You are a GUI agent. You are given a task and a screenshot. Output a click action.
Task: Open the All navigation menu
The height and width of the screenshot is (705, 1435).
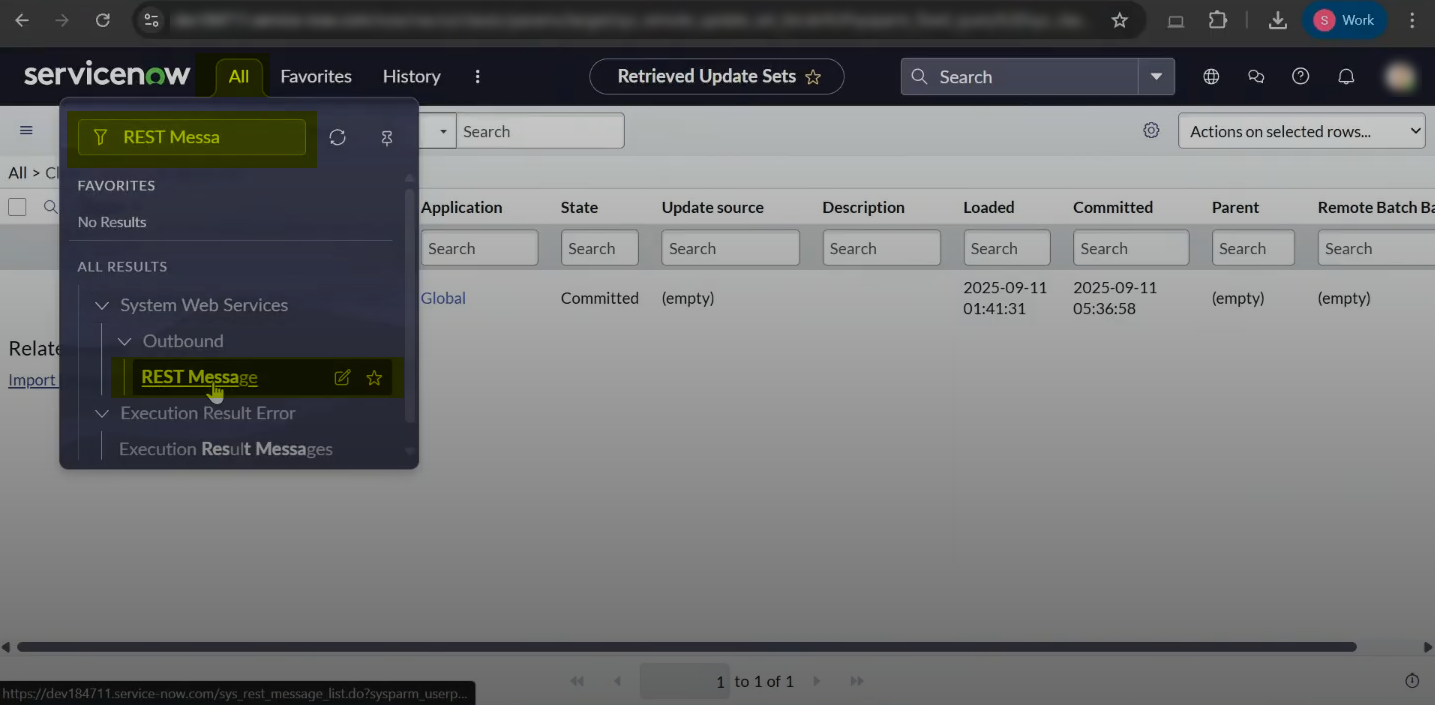(239, 76)
